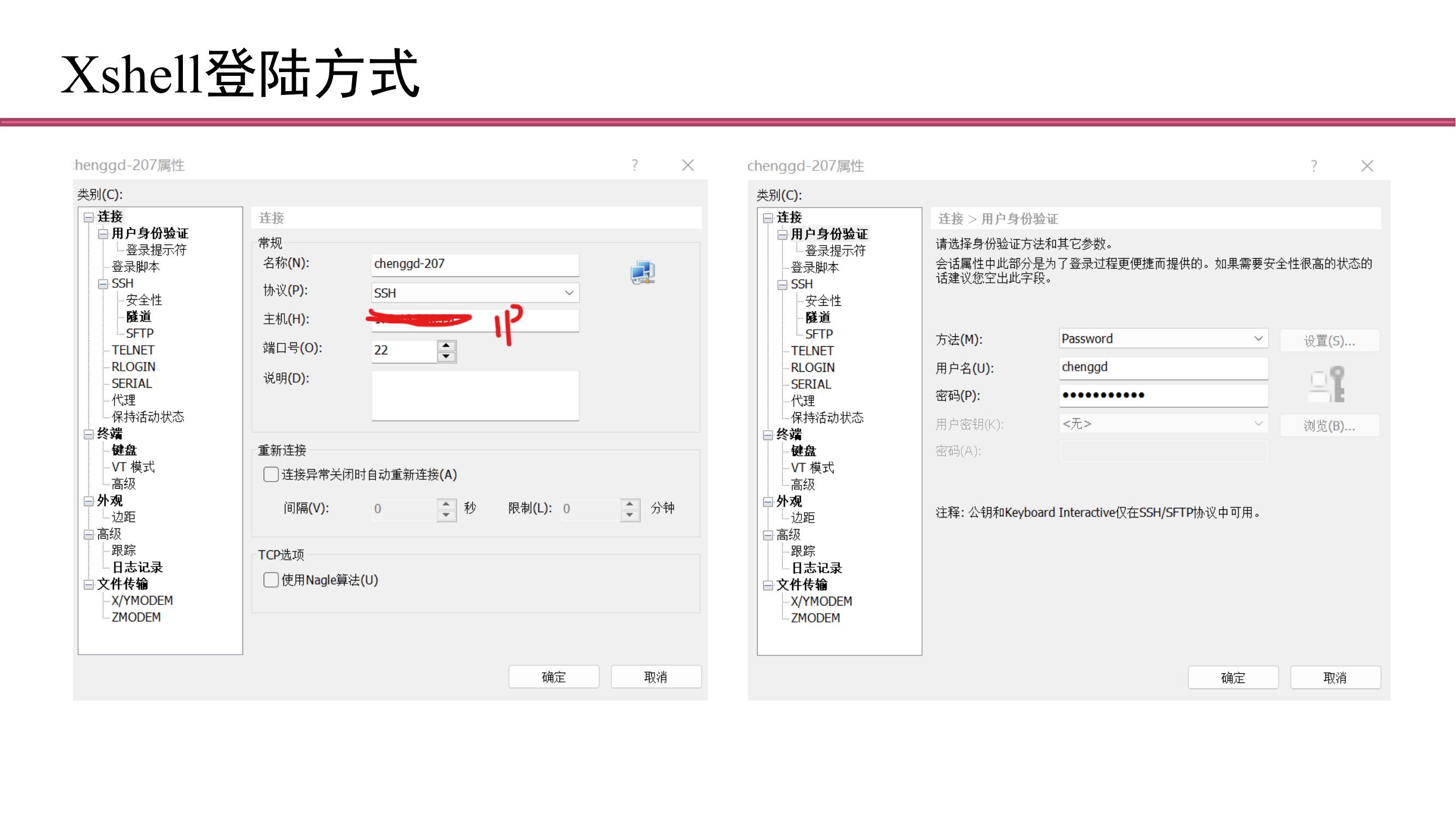This screenshot has width=1456, height=819.
Task: Click the session computer icon in left dialog
Action: 643,272
